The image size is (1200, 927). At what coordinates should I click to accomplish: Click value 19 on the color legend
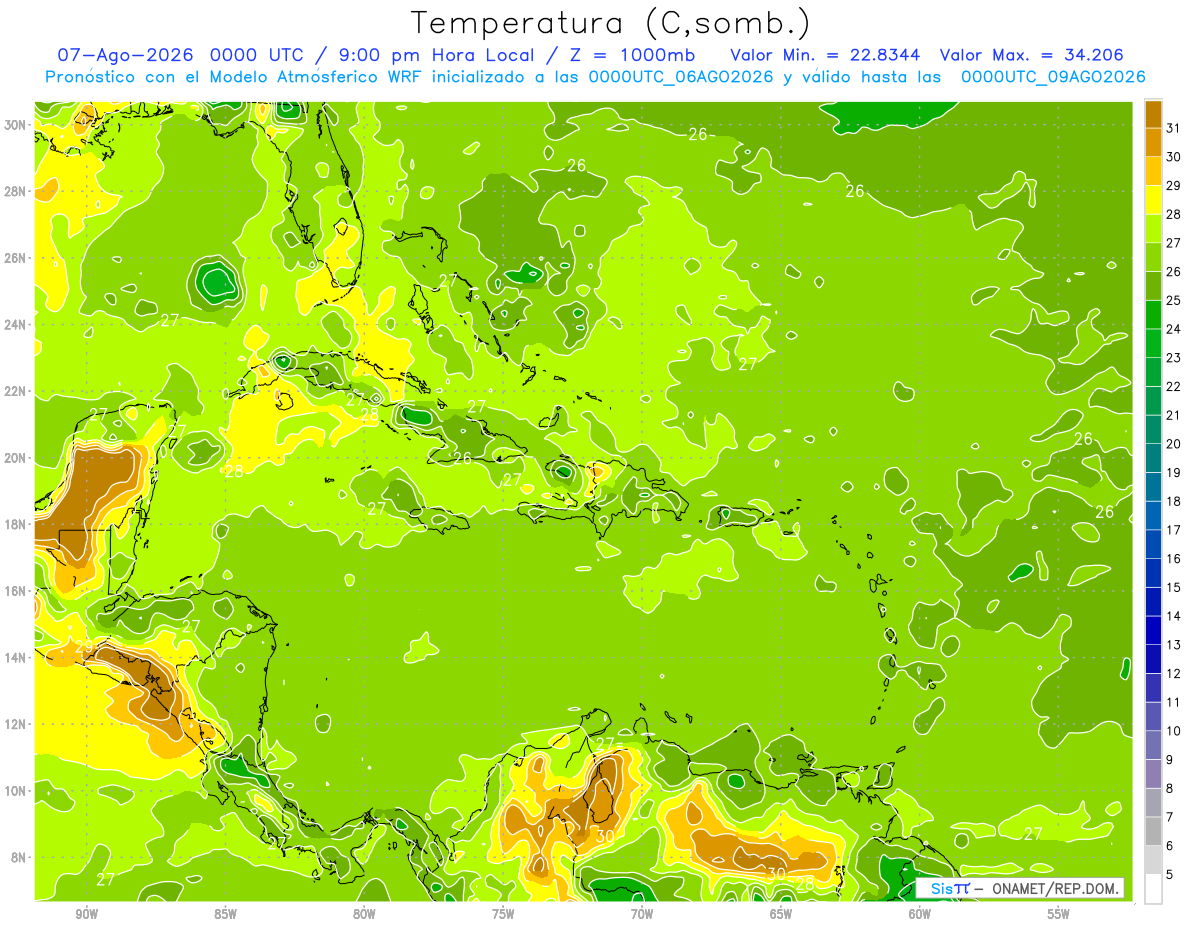point(1174,472)
